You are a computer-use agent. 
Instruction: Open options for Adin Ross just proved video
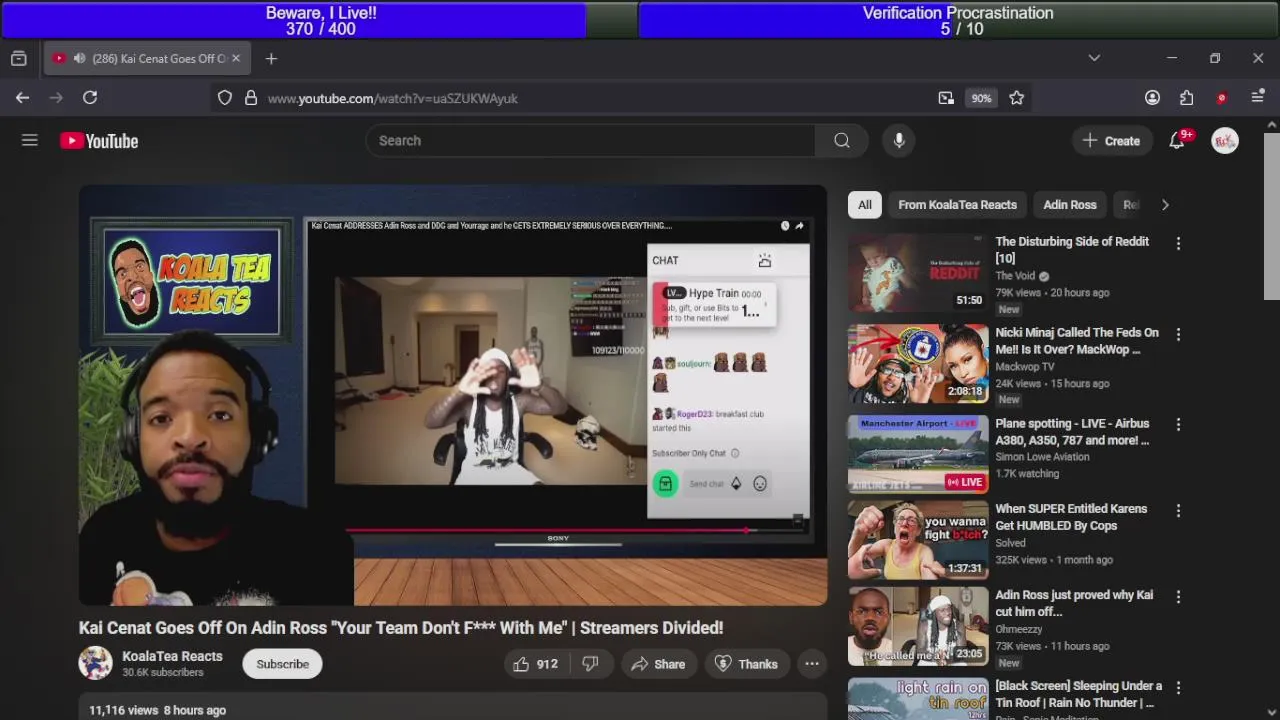pos(1178,596)
